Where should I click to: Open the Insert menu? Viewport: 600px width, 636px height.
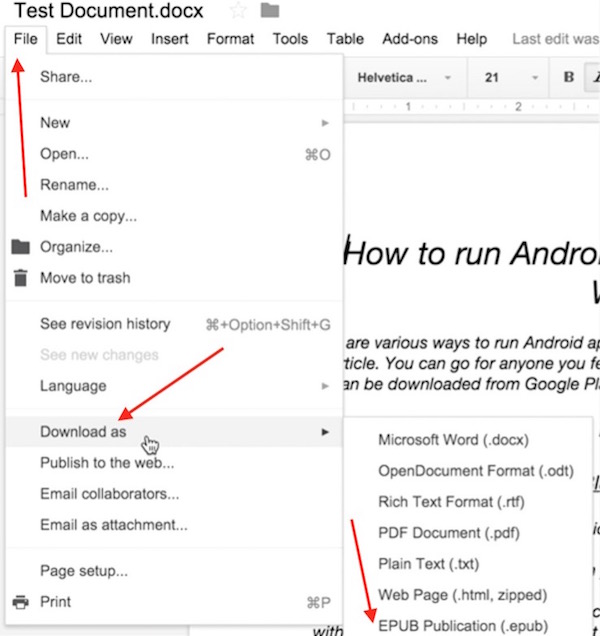pyautogui.click(x=170, y=39)
